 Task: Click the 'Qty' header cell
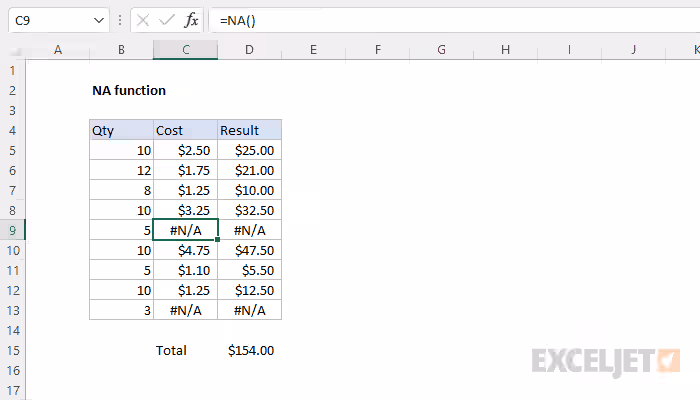click(121, 130)
